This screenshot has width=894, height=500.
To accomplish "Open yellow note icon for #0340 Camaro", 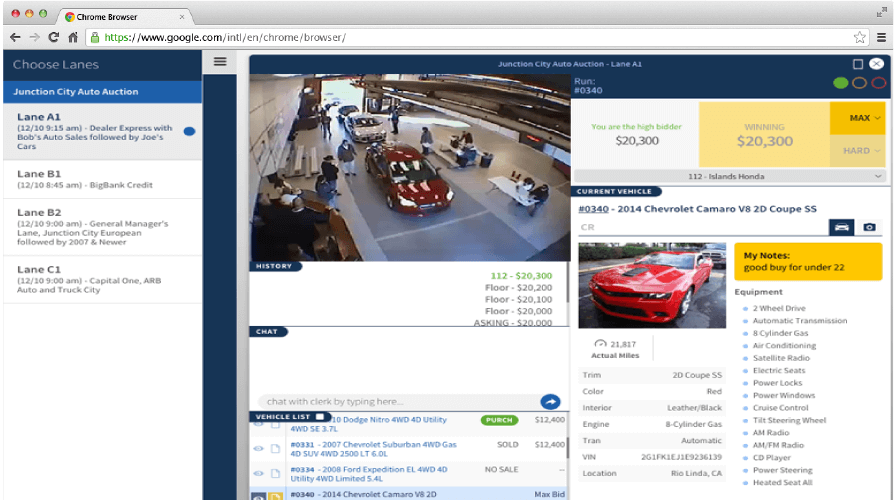I will pos(275,496).
